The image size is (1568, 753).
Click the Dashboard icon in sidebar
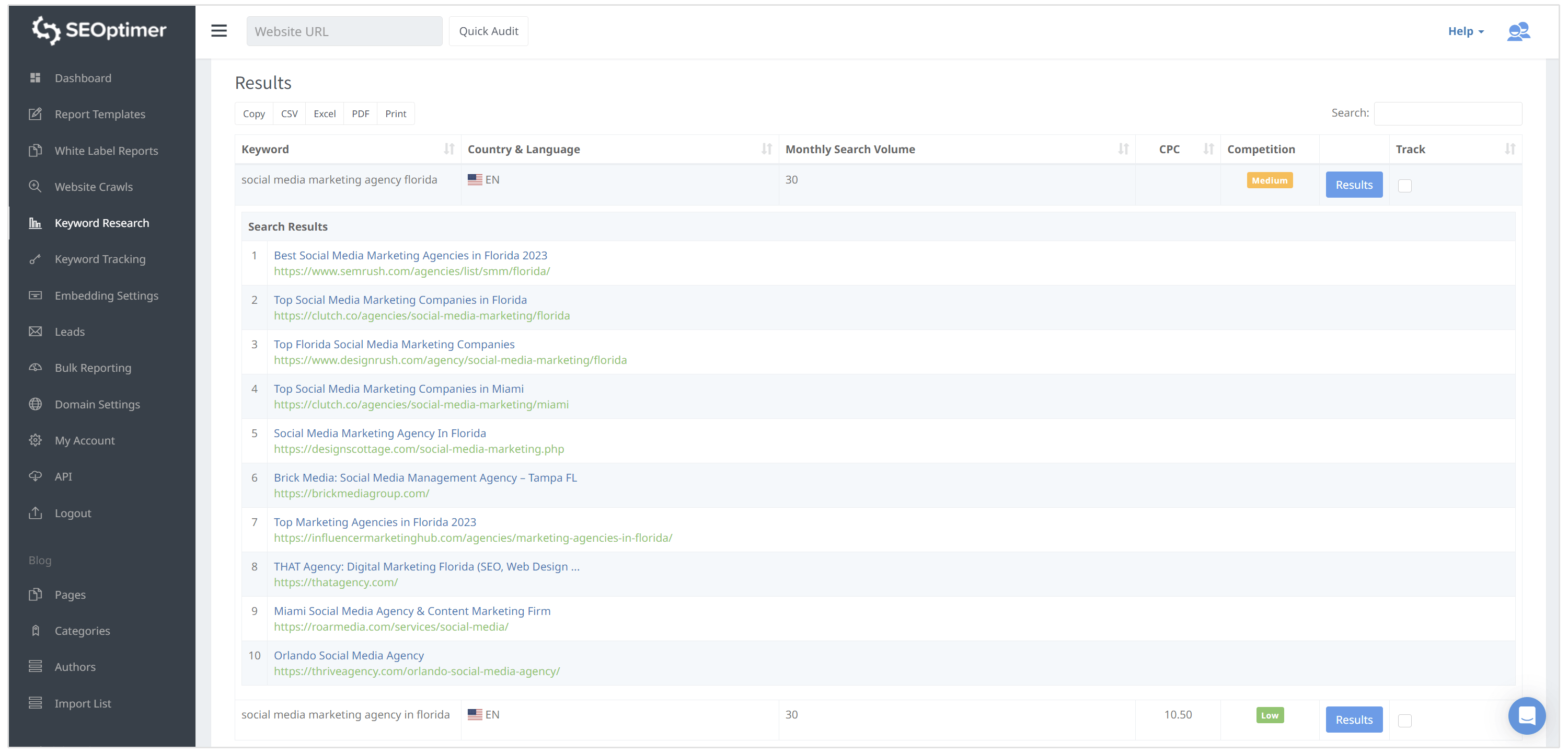pyautogui.click(x=36, y=78)
